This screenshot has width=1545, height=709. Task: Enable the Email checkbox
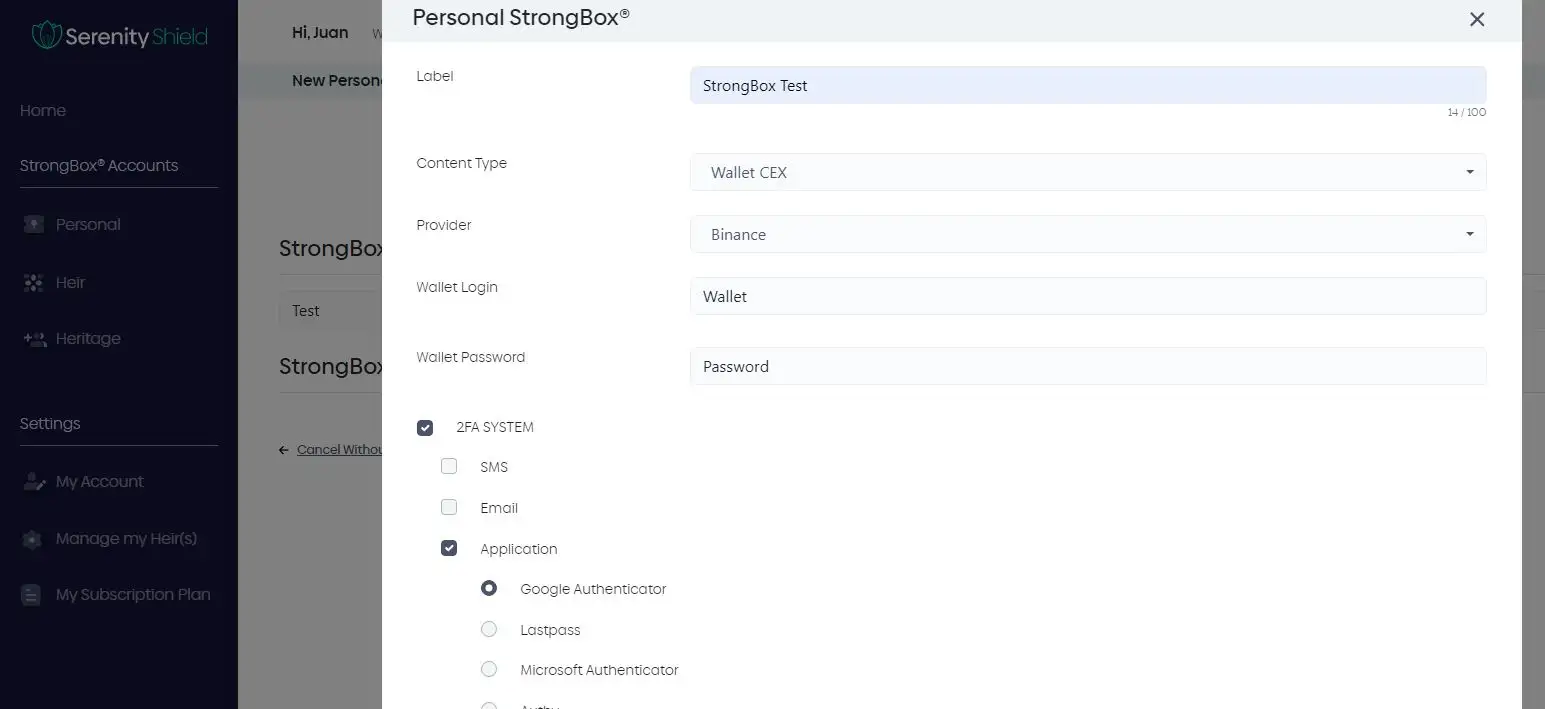coord(449,508)
